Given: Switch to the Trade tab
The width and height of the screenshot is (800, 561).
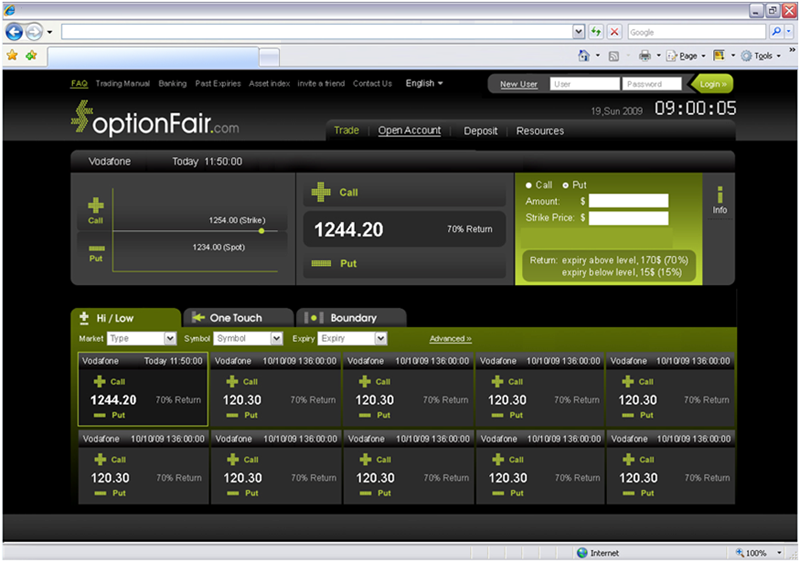Looking at the screenshot, I should tap(346, 131).
